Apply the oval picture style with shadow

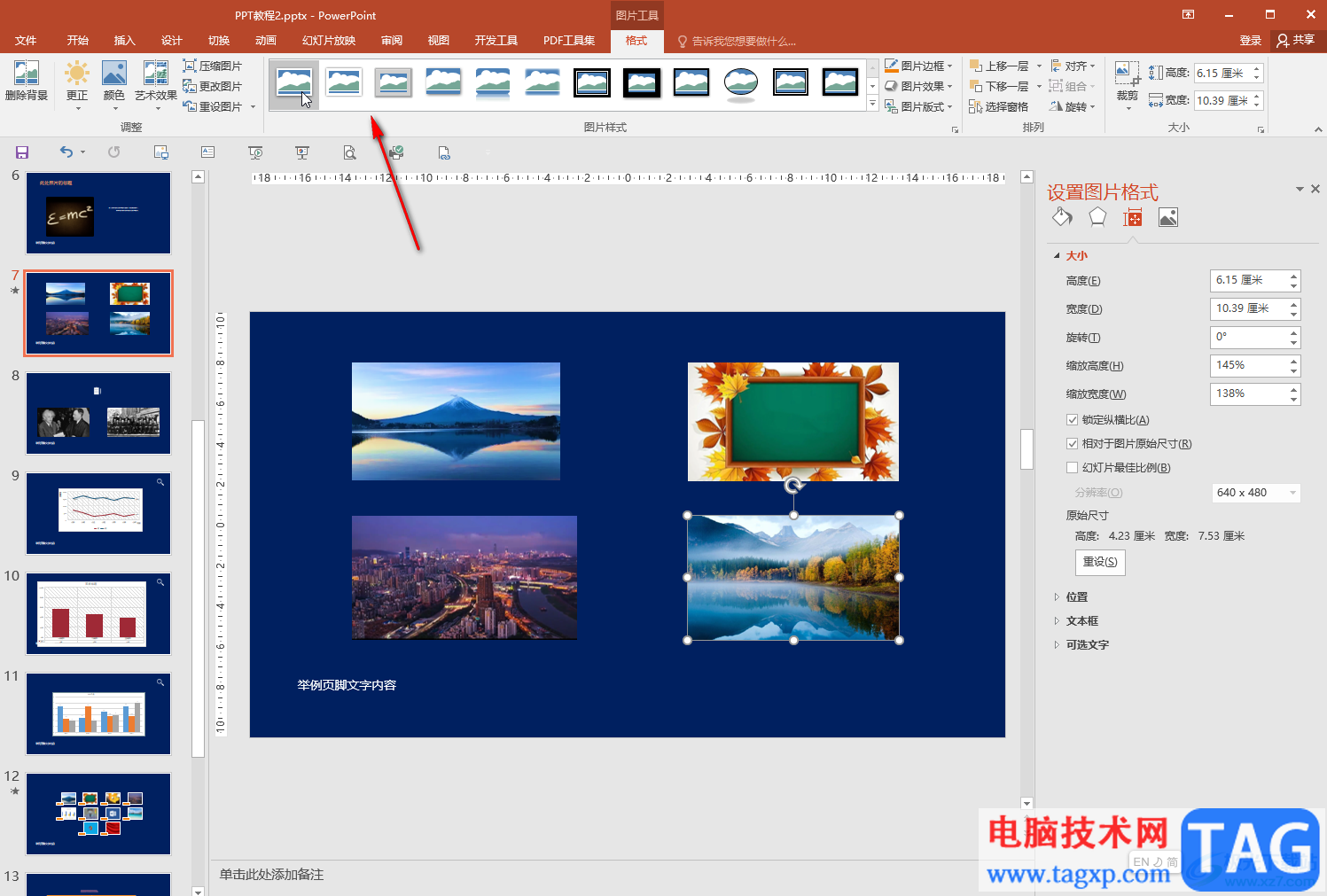pos(741,83)
